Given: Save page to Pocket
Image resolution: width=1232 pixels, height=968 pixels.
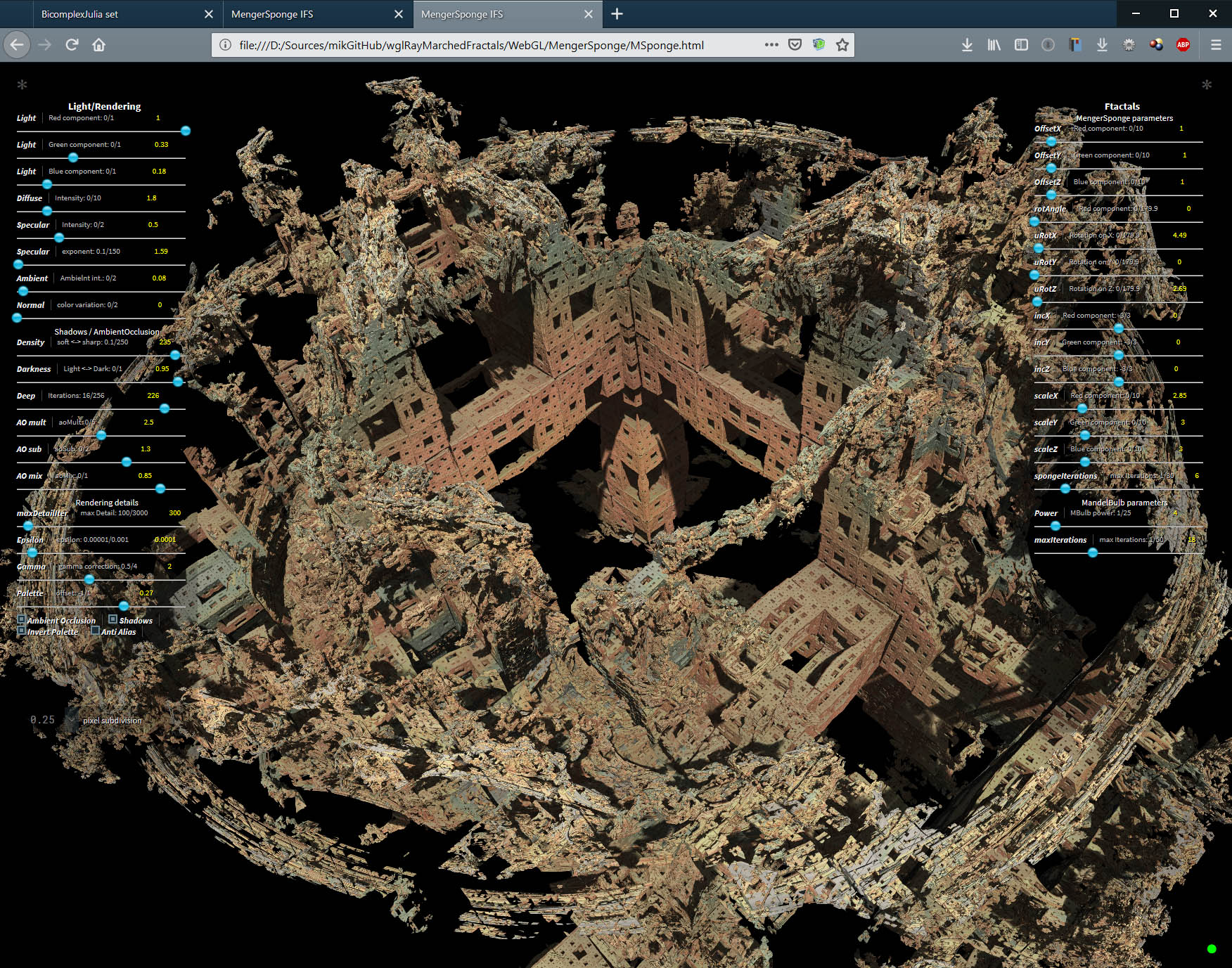Looking at the screenshot, I should click(x=795, y=45).
